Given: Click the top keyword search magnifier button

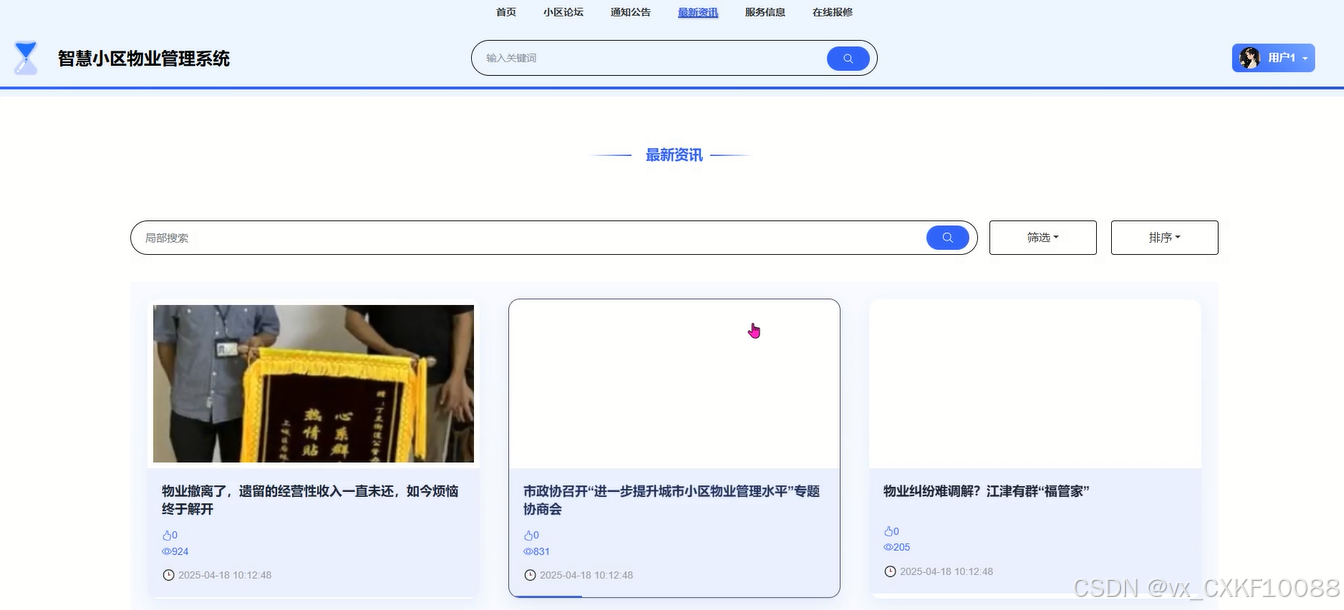Looking at the screenshot, I should [848, 58].
